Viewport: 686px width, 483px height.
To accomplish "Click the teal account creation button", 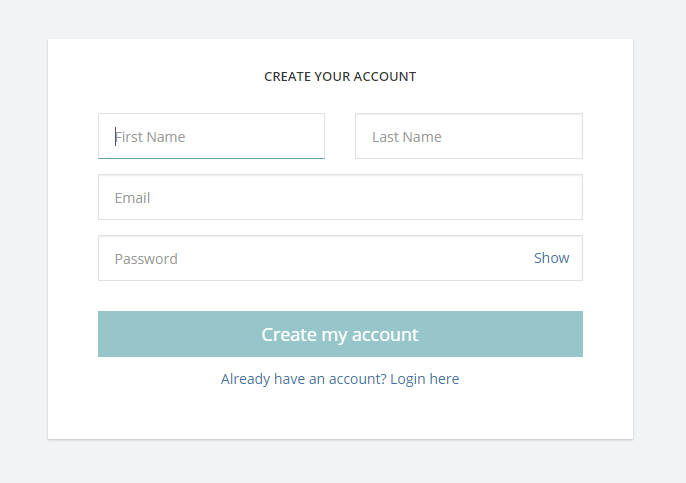I will point(340,334).
